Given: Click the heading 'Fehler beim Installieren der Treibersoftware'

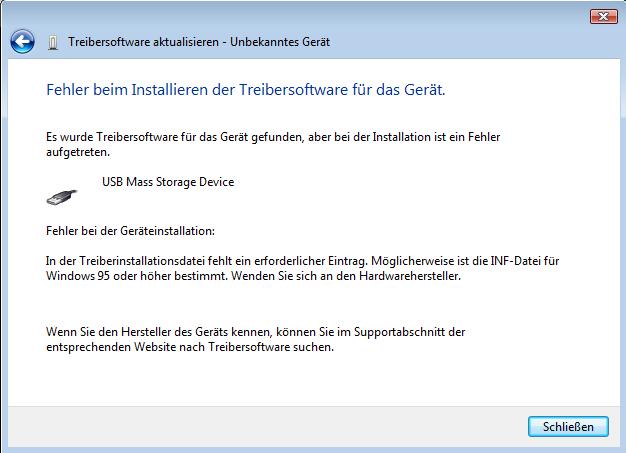Looking at the screenshot, I should tap(246, 90).
